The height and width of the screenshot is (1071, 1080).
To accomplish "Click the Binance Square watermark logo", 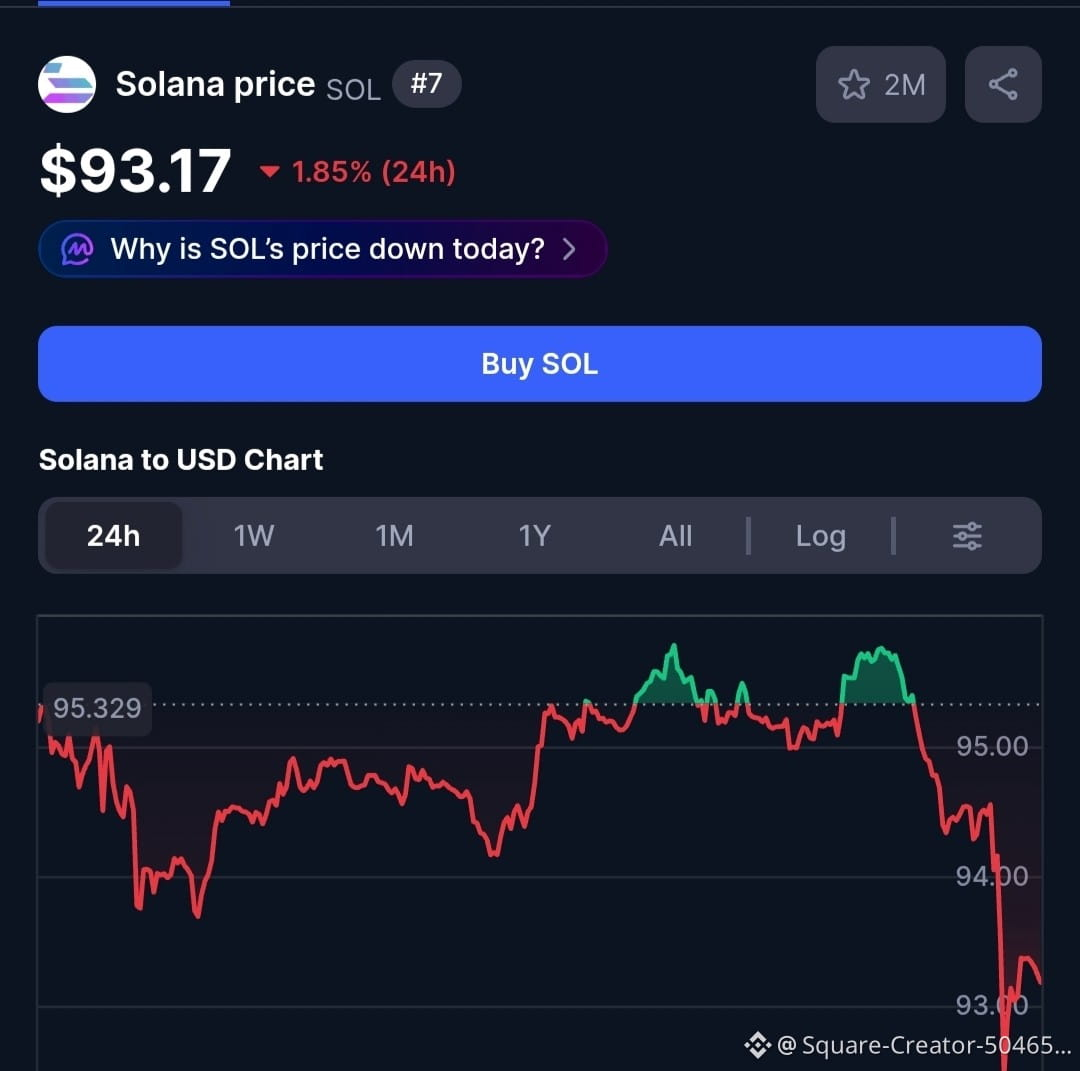I will tap(757, 1045).
